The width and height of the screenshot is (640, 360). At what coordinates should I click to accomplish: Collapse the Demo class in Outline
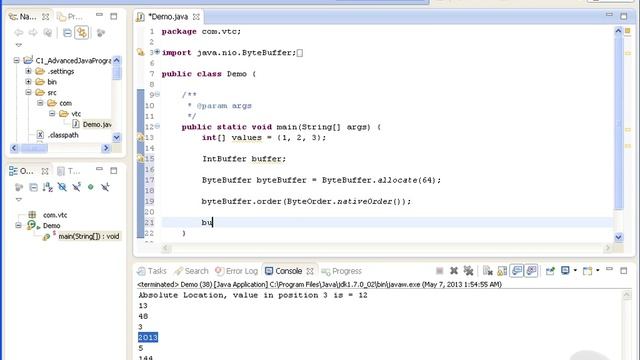point(18,225)
